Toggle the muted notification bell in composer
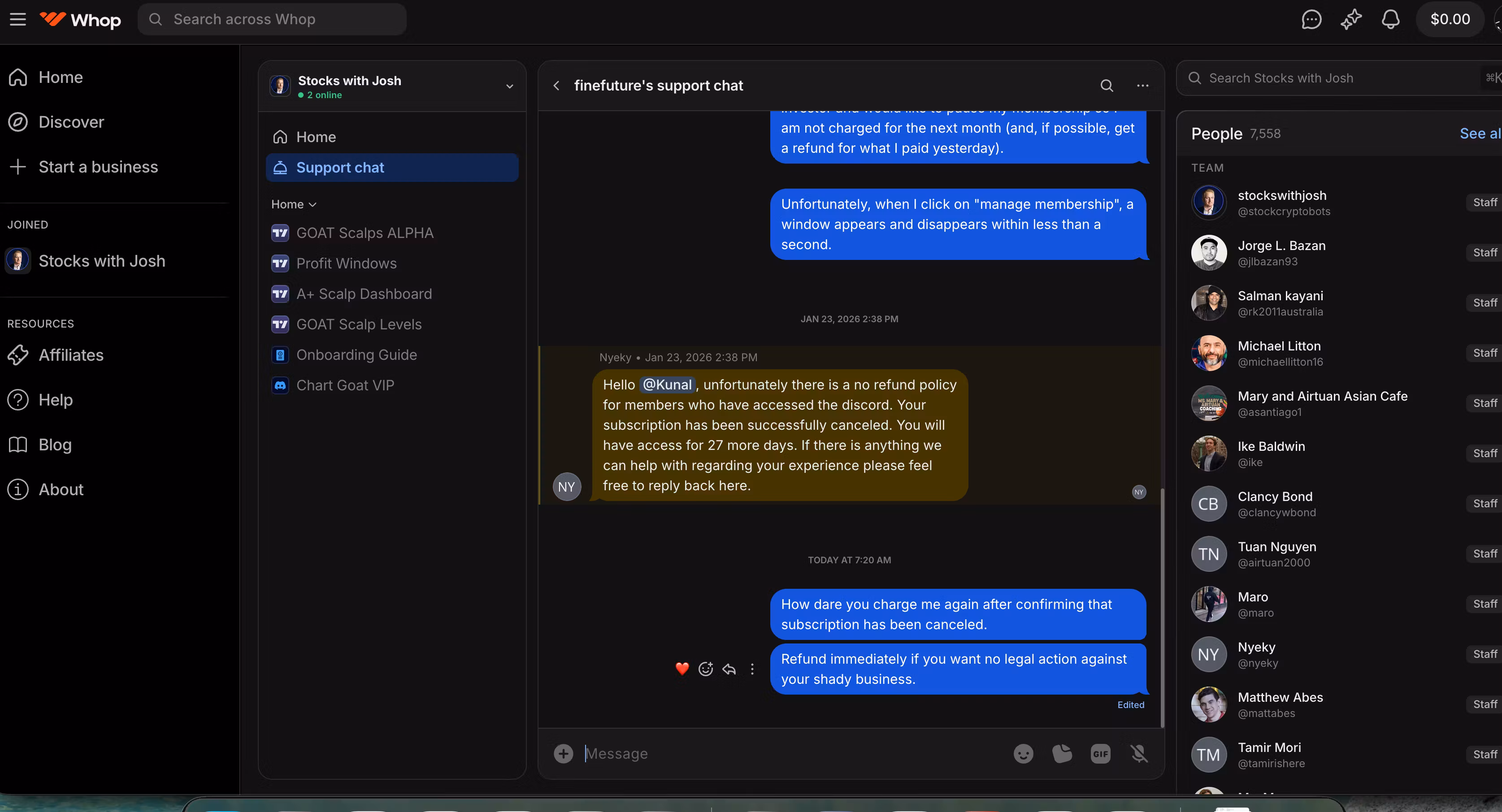The image size is (1502, 812). point(1139,754)
